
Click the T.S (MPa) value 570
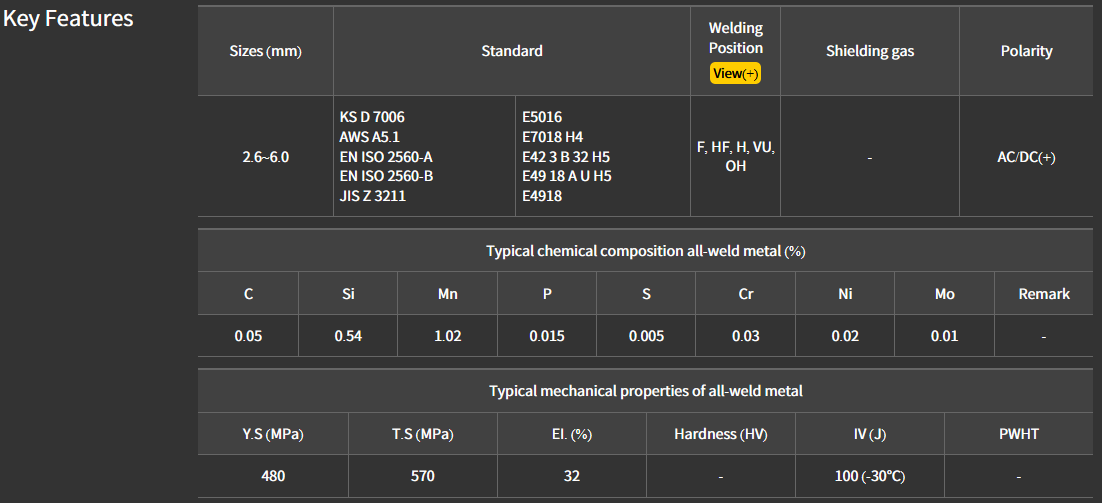click(x=422, y=476)
